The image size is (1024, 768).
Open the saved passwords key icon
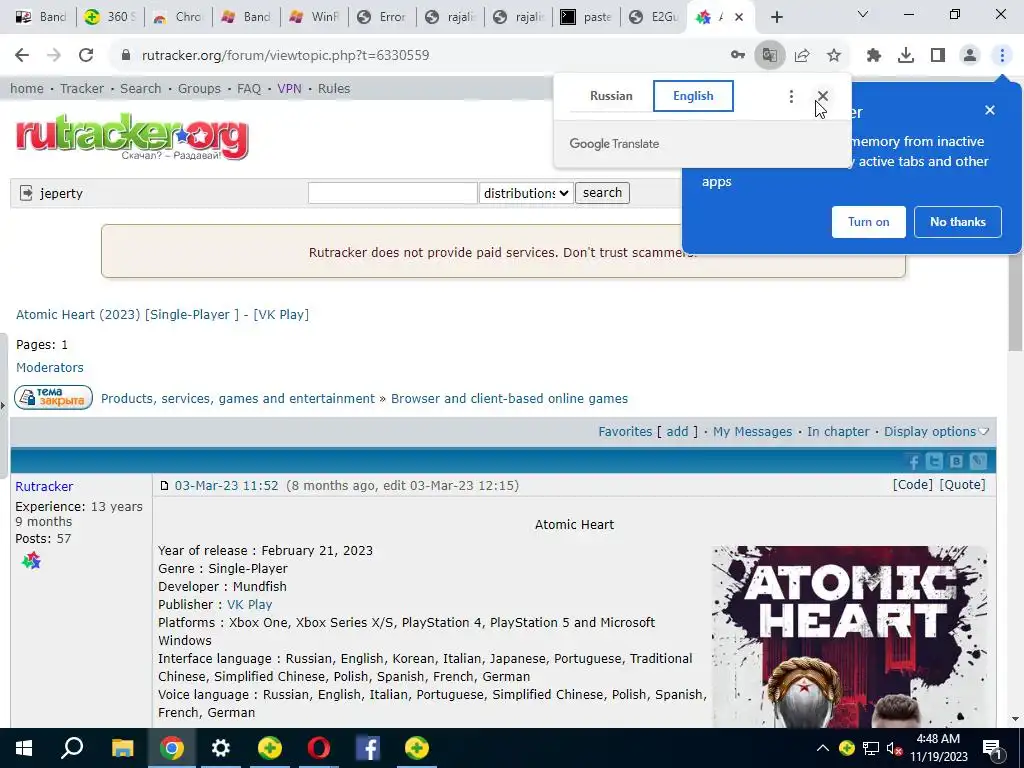coord(738,56)
